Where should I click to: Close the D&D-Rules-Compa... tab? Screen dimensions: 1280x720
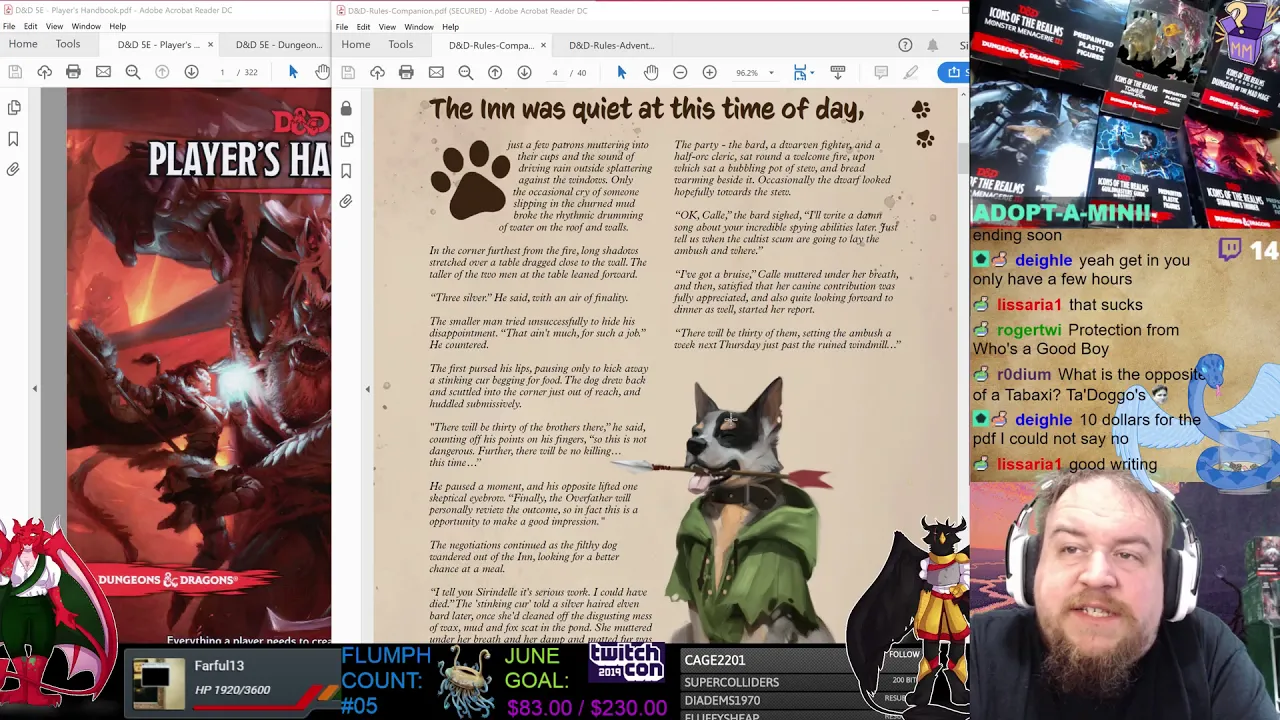click(x=543, y=45)
